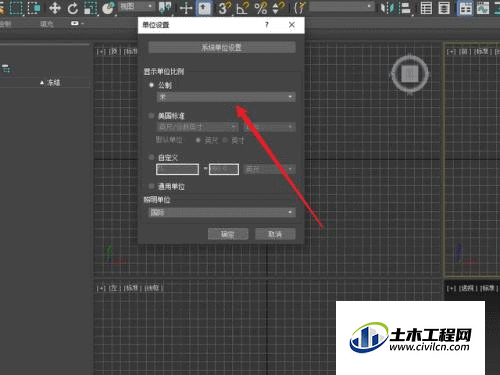Screen dimensions: 500x375
Task: Click the custom unit value input field
Action: [224, 169]
